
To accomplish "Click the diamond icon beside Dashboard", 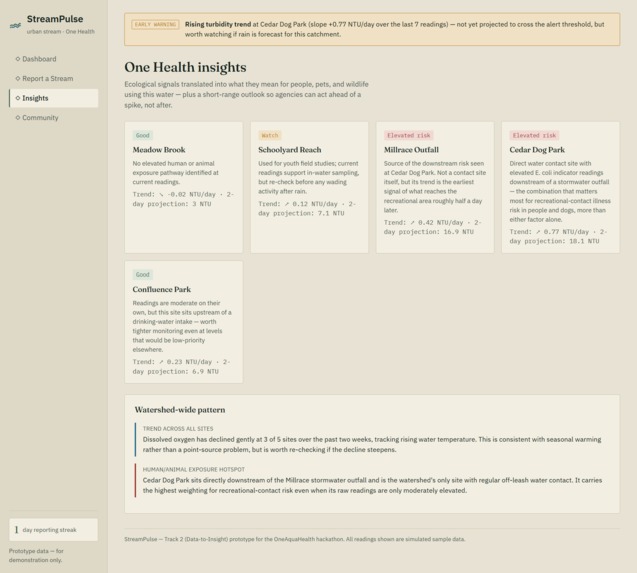I will point(17,59).
